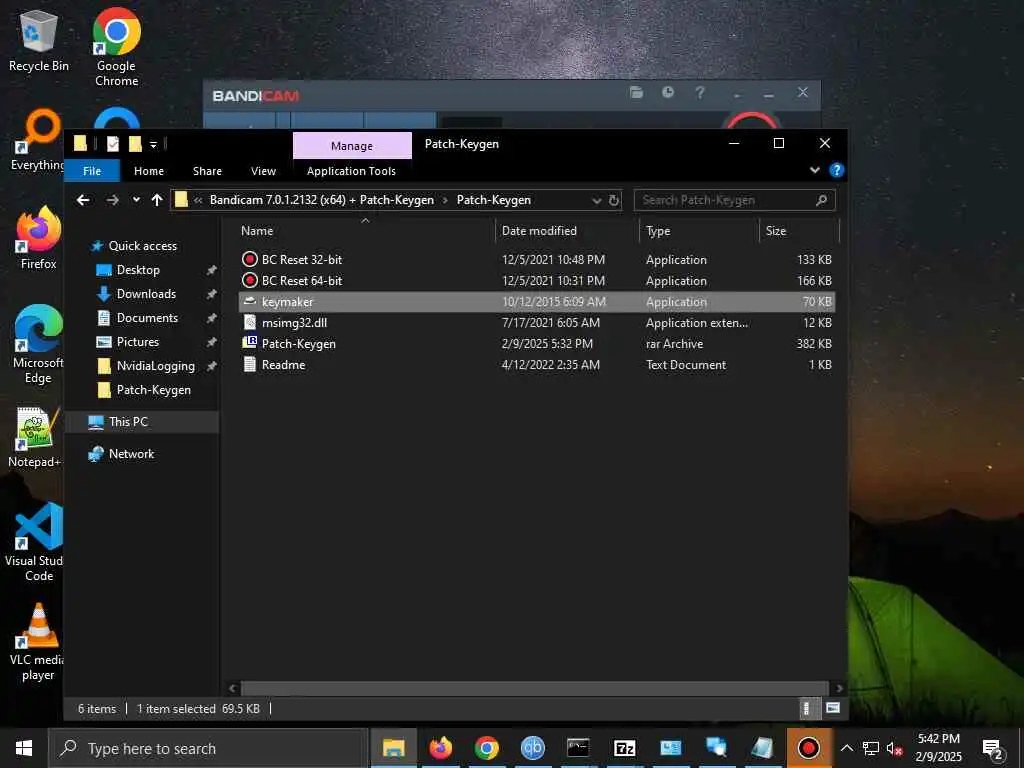
Task: Select Network in the navigation pane
Action: click(131, 454)
